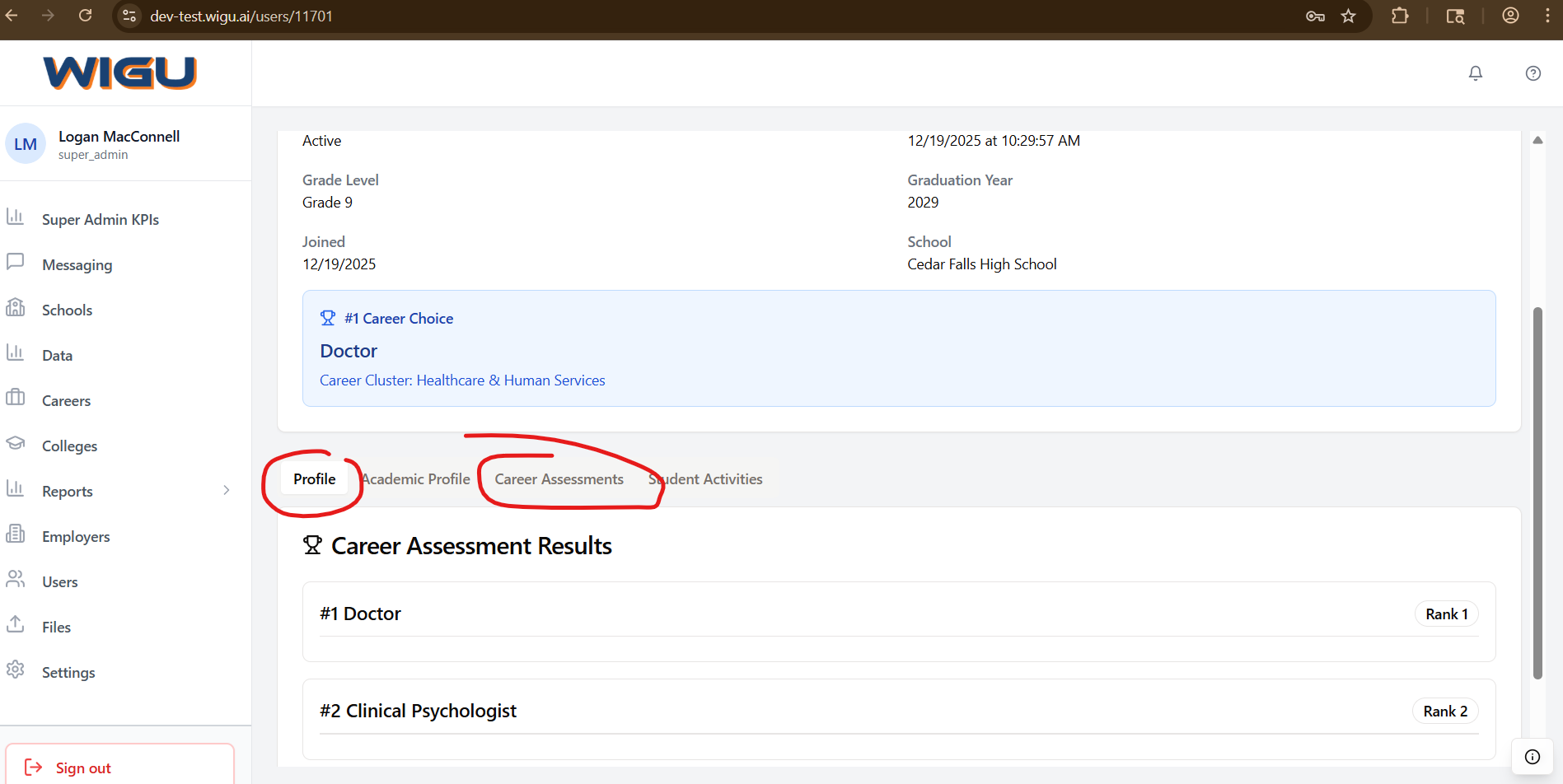Select the Career Assessments tab
Viewport: 1563px width, 784px height.
click(559, 479)
